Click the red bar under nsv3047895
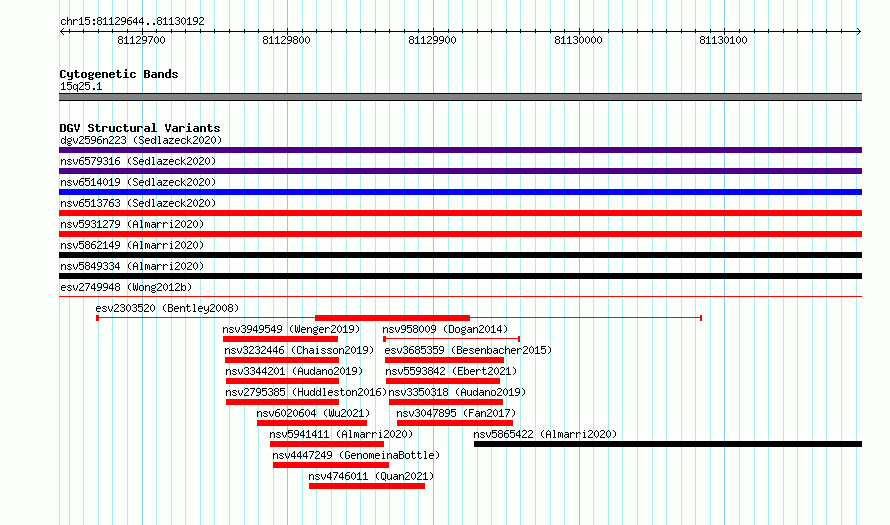The width and height of the screenshot is (890, 525). pos(455,423)
